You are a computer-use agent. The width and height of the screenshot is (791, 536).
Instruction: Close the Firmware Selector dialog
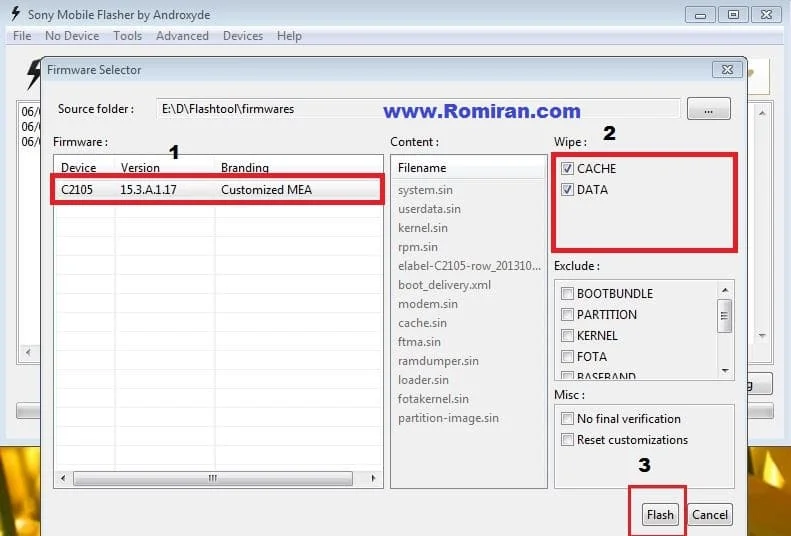pos(727,70)
